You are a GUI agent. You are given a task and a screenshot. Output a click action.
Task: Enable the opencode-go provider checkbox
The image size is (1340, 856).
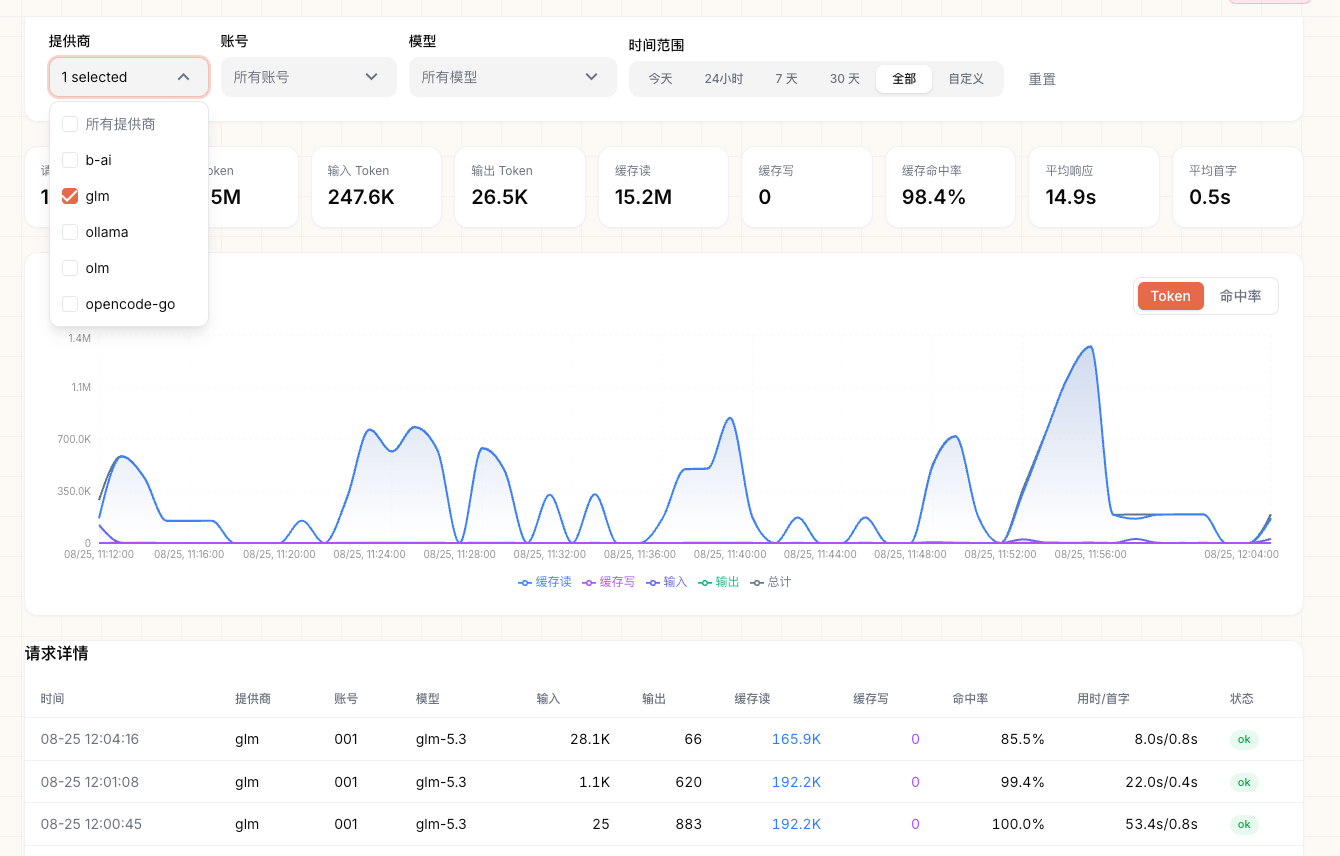tap(70, 304)
